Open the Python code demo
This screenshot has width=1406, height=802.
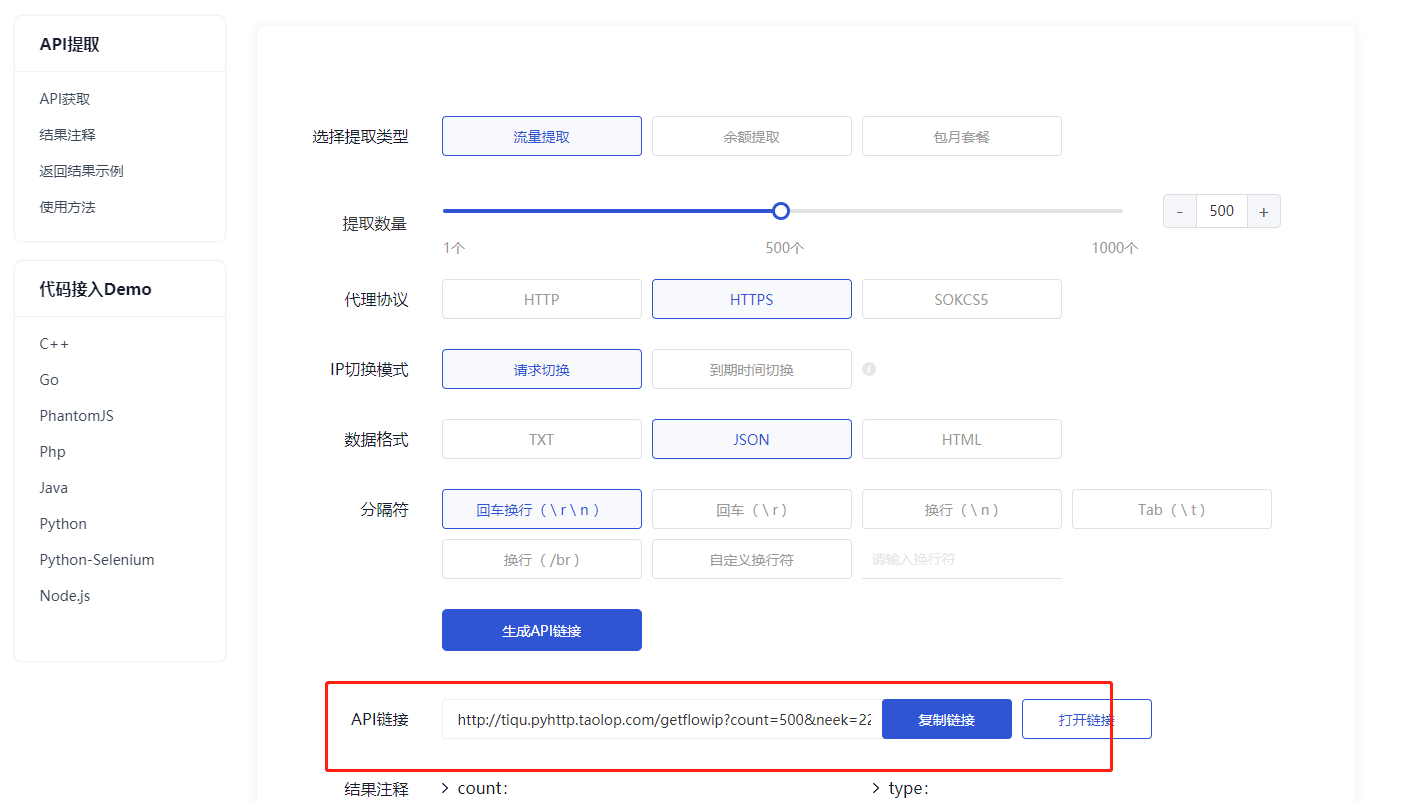click(x=63, y=524)
